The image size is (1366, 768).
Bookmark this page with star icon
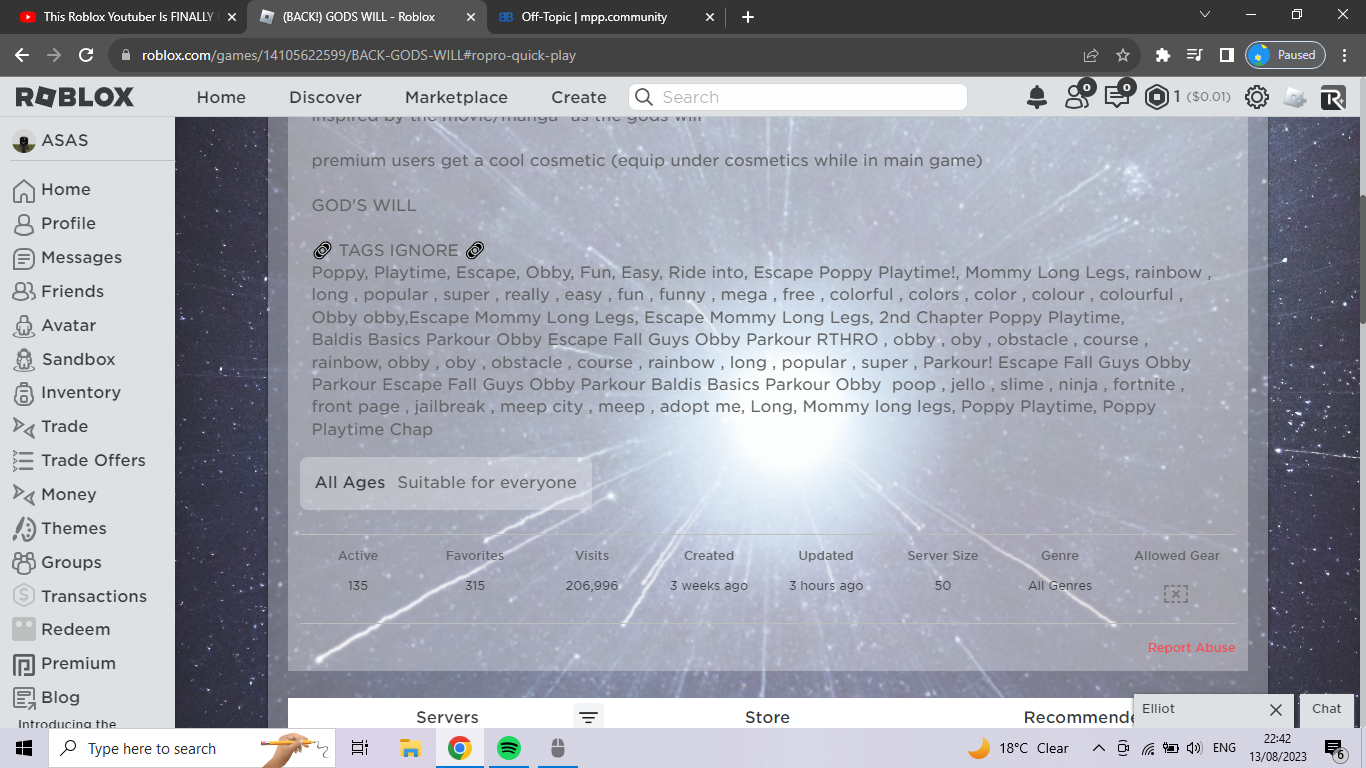pyautogui.click(x=1123, y=55)
